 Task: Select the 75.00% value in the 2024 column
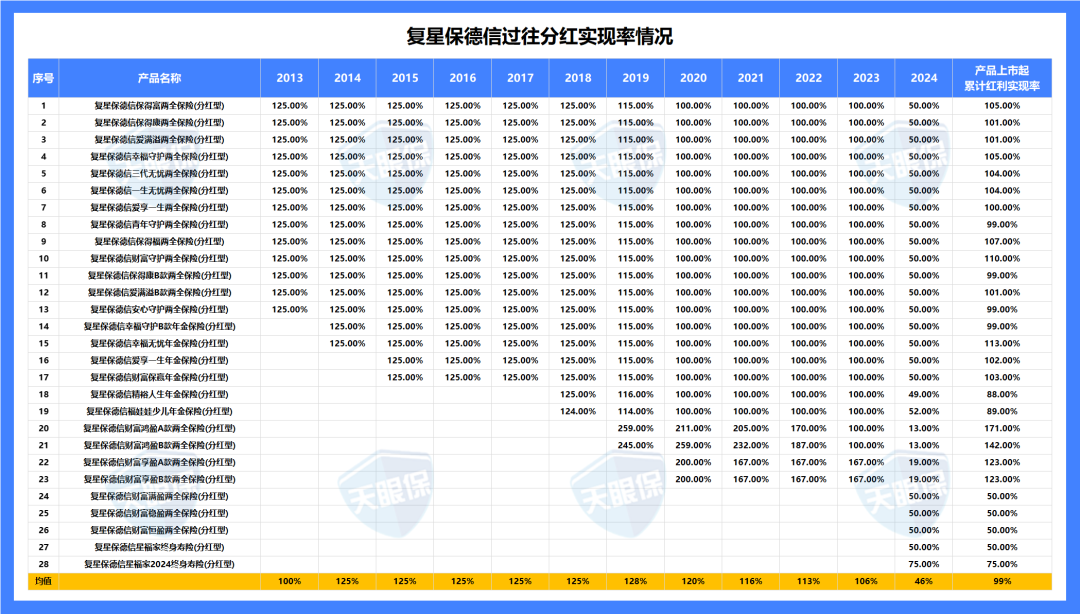click(x=924, y=564)
